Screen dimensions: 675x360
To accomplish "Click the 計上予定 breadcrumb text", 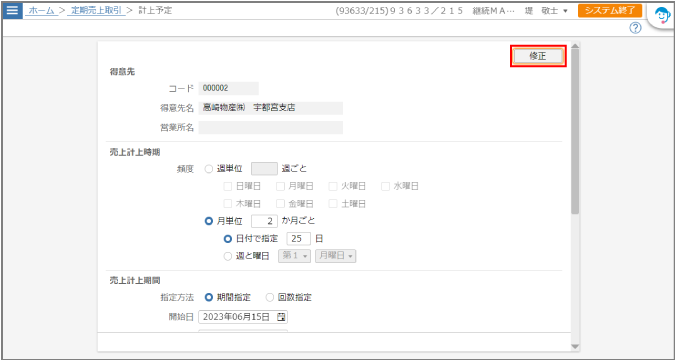I will point(155,11).
